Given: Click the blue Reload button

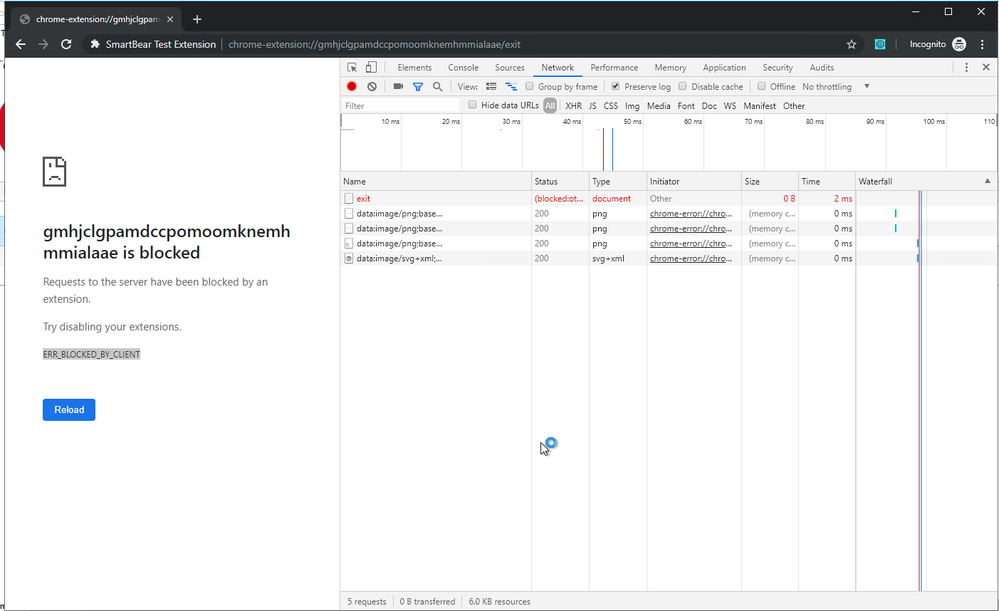Looking at the screenshot, I should coord(69,410).
